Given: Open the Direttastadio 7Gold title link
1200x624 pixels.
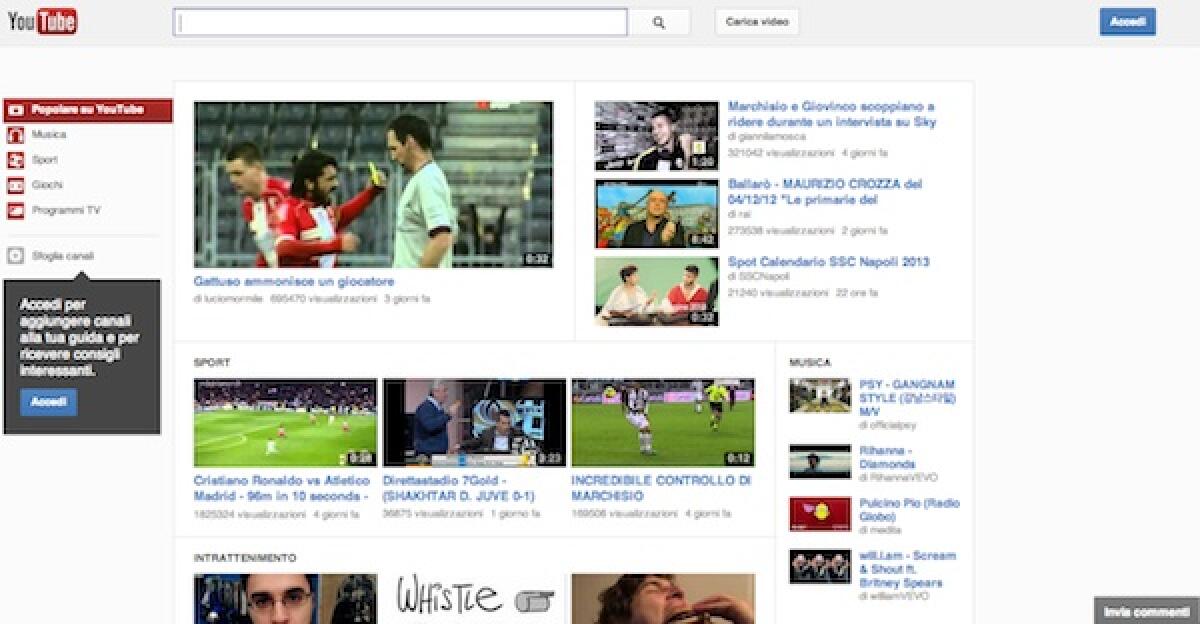Looking at the screenshot, I should coord(459,488).
